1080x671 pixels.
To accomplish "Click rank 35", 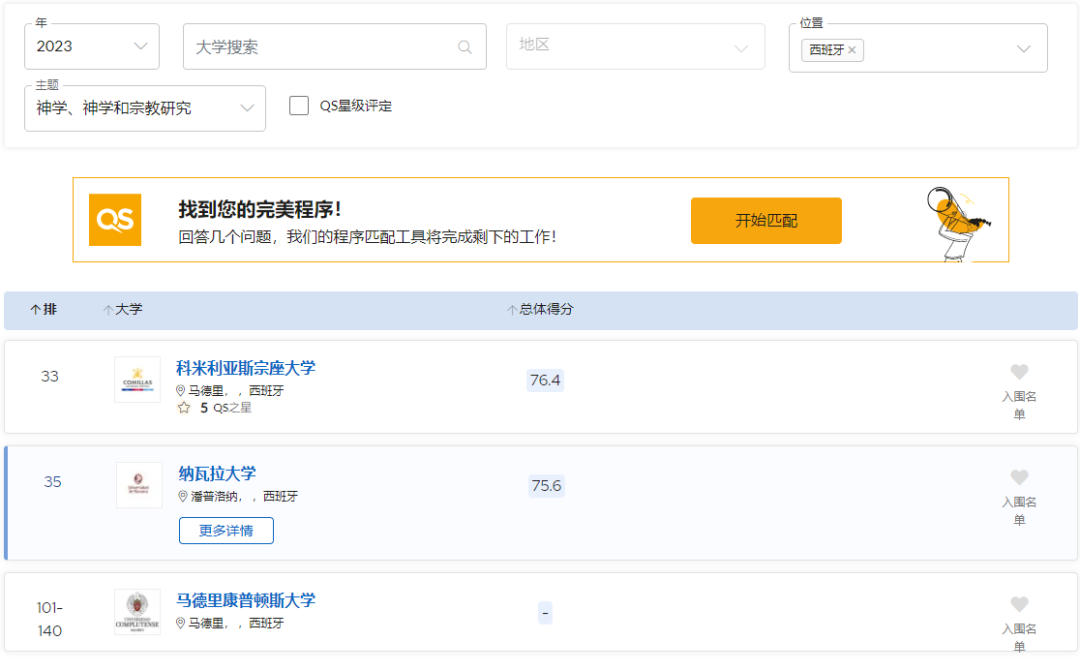I will 52,482.
